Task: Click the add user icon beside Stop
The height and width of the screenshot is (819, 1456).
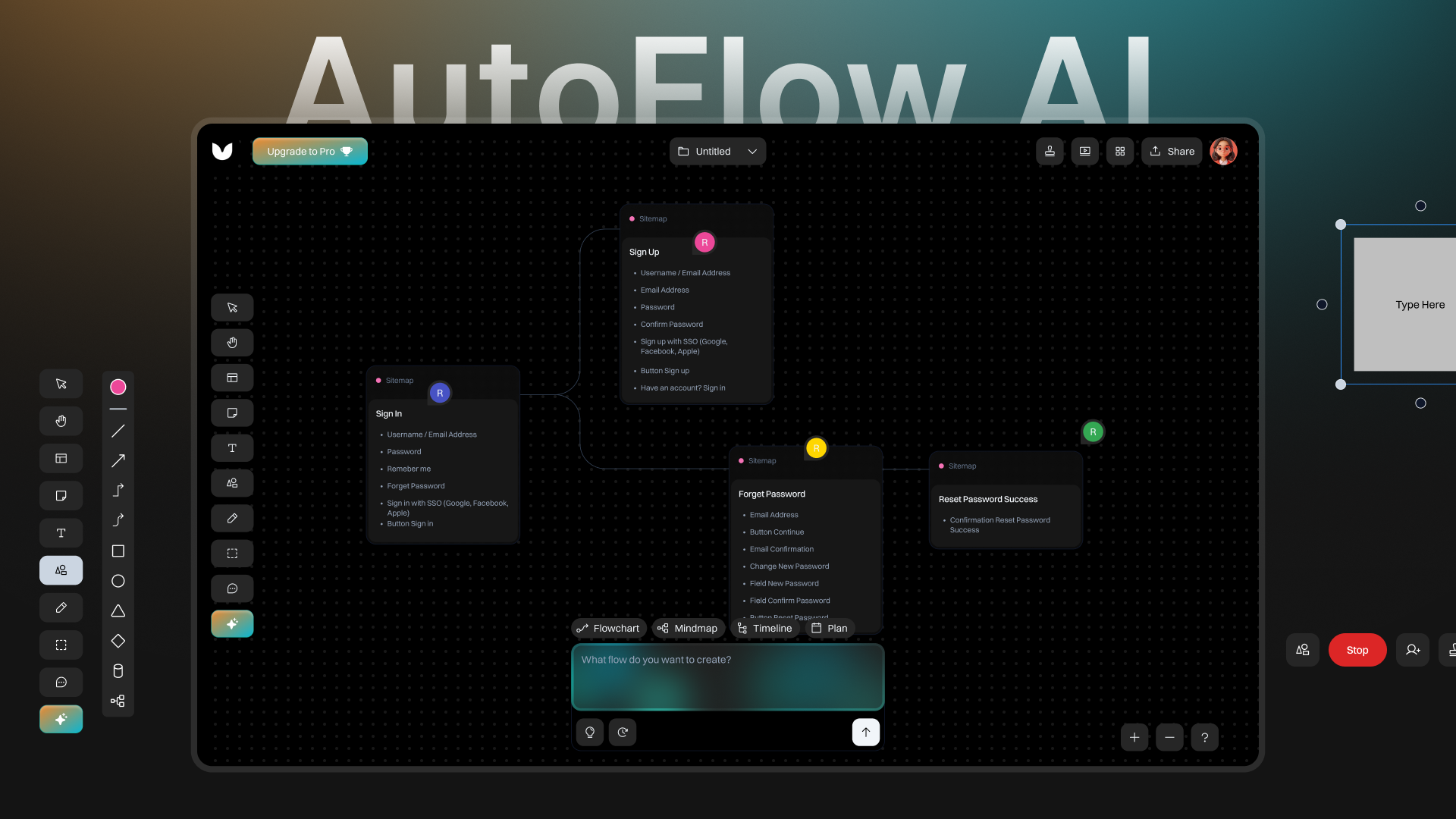Action: pos(1413,650)
